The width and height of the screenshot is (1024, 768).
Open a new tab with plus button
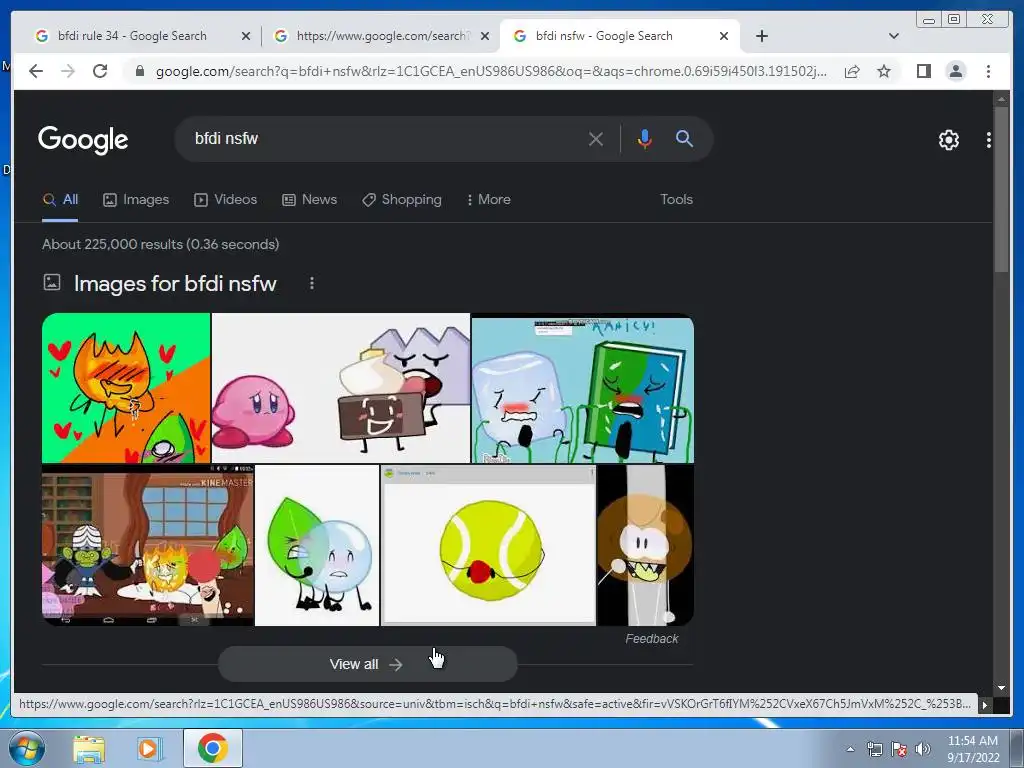(x=761, y=36)
